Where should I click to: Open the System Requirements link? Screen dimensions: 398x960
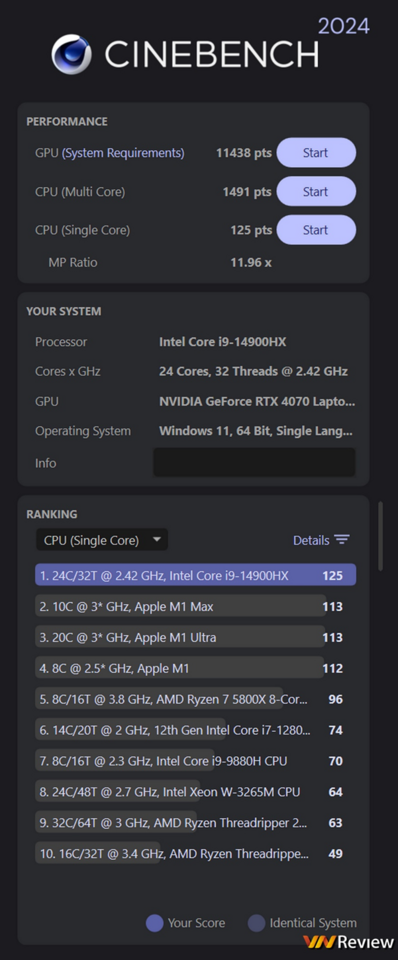pos(123,153)
